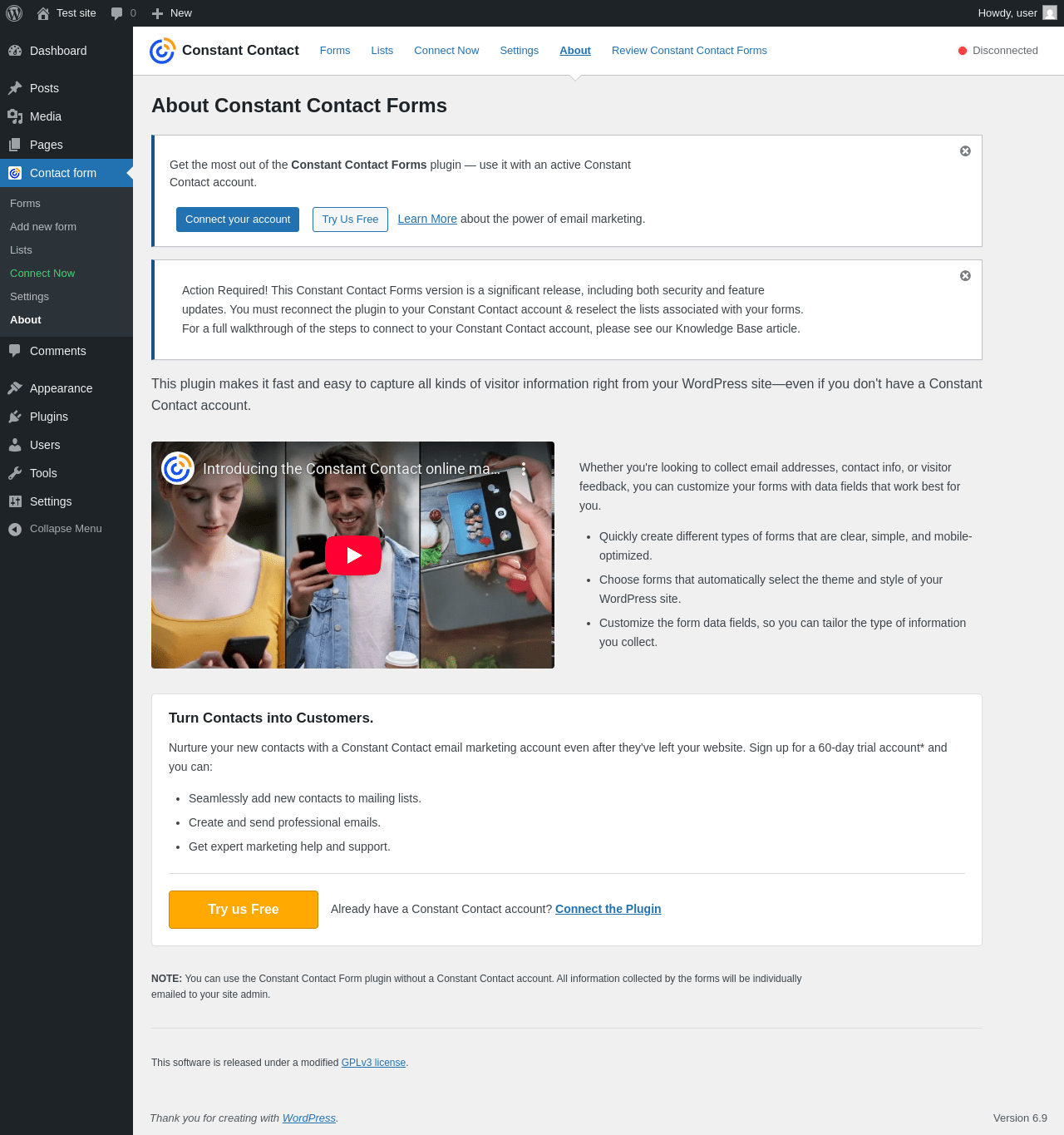Open the Test site home icon

[x=43, y=13]
